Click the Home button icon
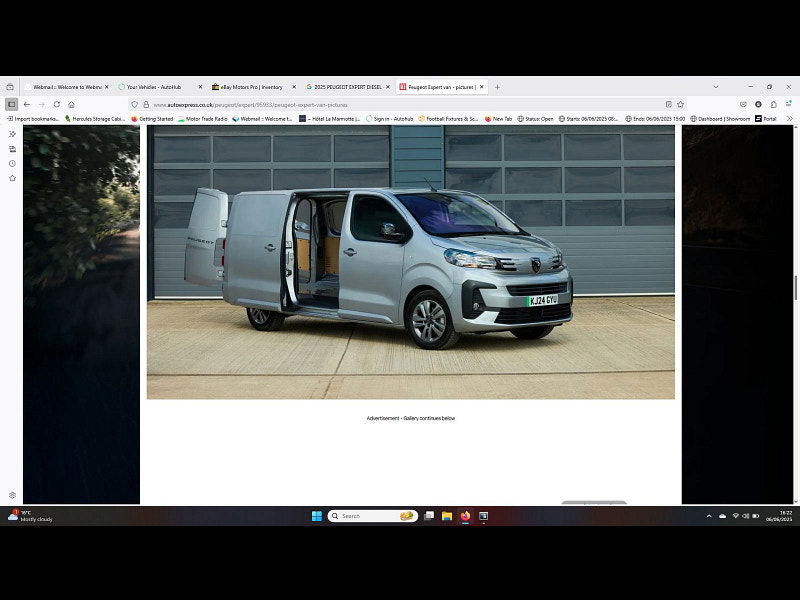 pos(70,104)
